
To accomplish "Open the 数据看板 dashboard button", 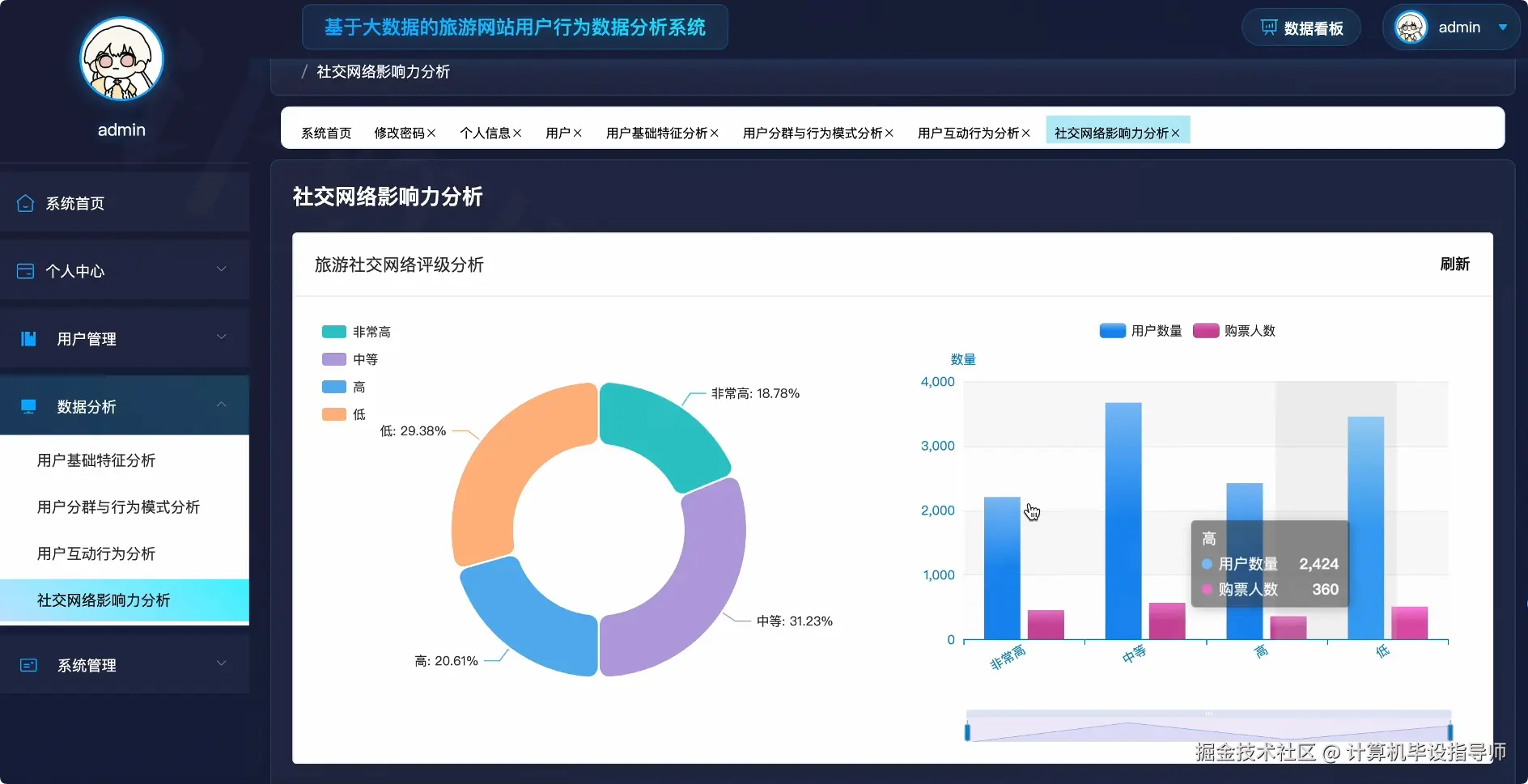I will pos(1301,28).
